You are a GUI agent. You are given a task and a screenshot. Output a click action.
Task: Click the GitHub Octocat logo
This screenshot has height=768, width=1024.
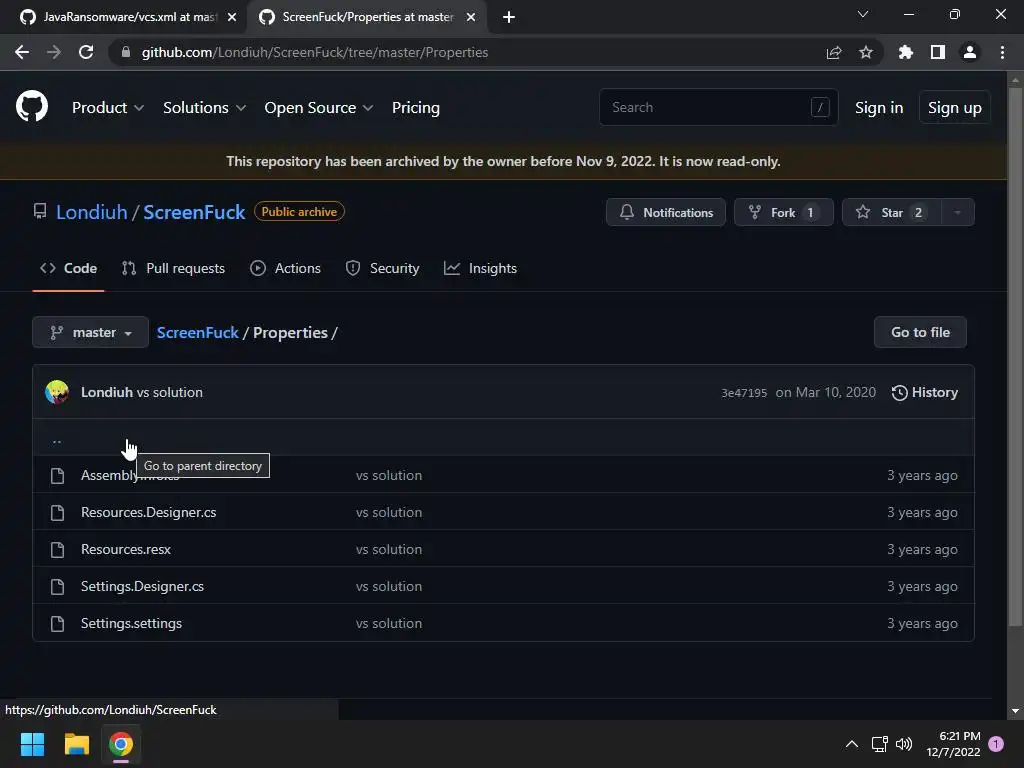coord(32,106)
